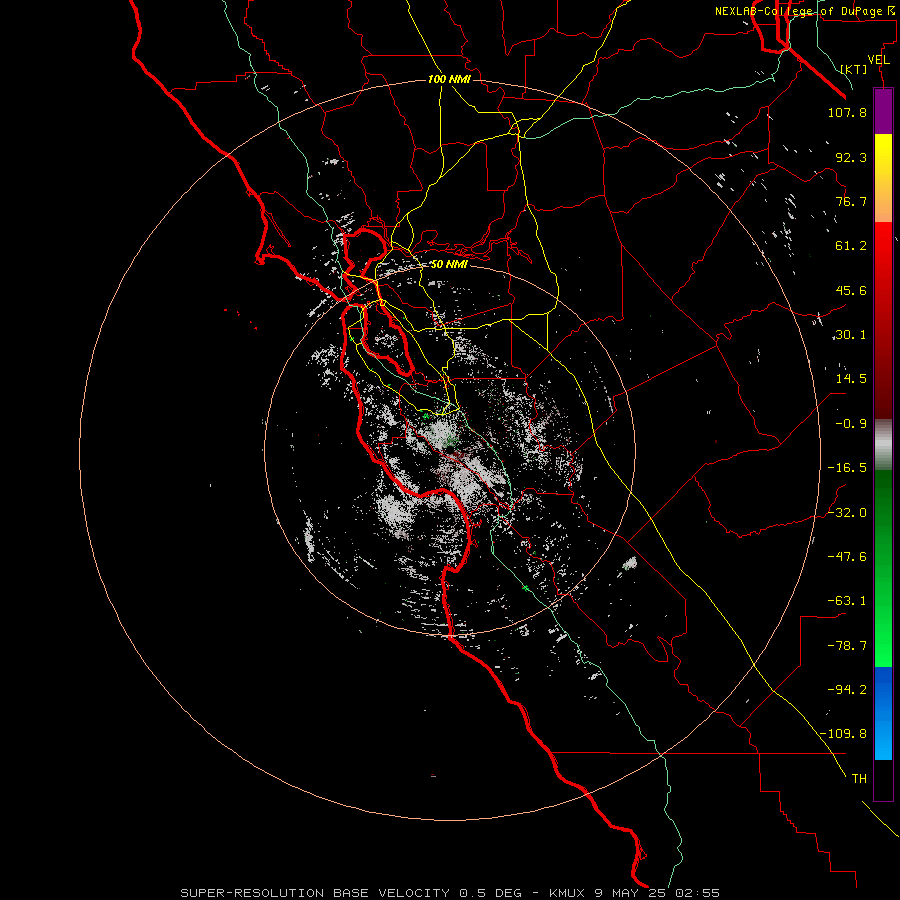Viewport: 900px width, 900px height.
Task: Click the -16.5 scale value
Action: point(847,468)
